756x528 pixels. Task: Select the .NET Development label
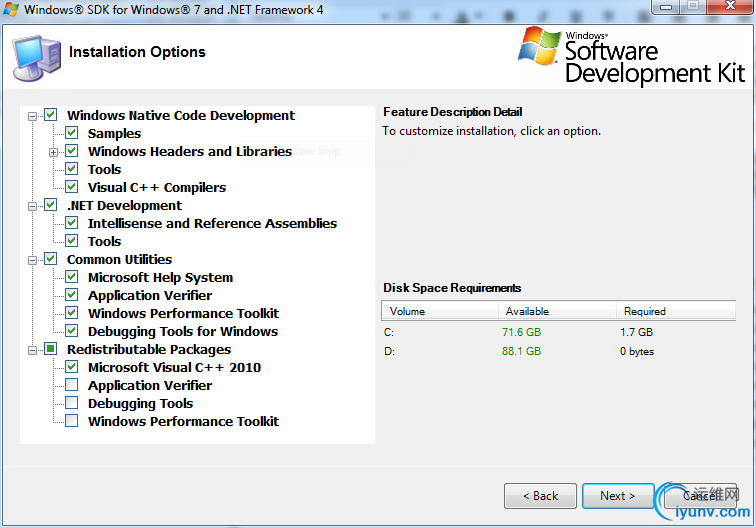(124, 206)
